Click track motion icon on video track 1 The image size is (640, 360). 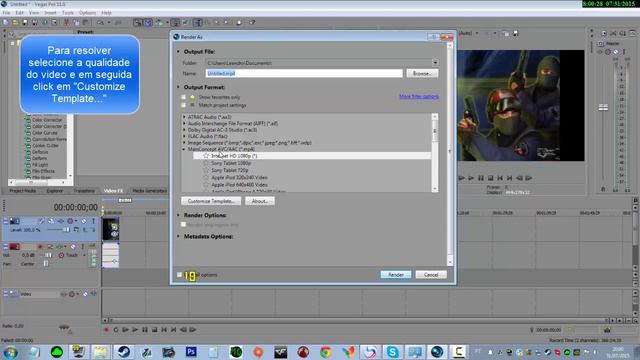click(x=51, y=221)
